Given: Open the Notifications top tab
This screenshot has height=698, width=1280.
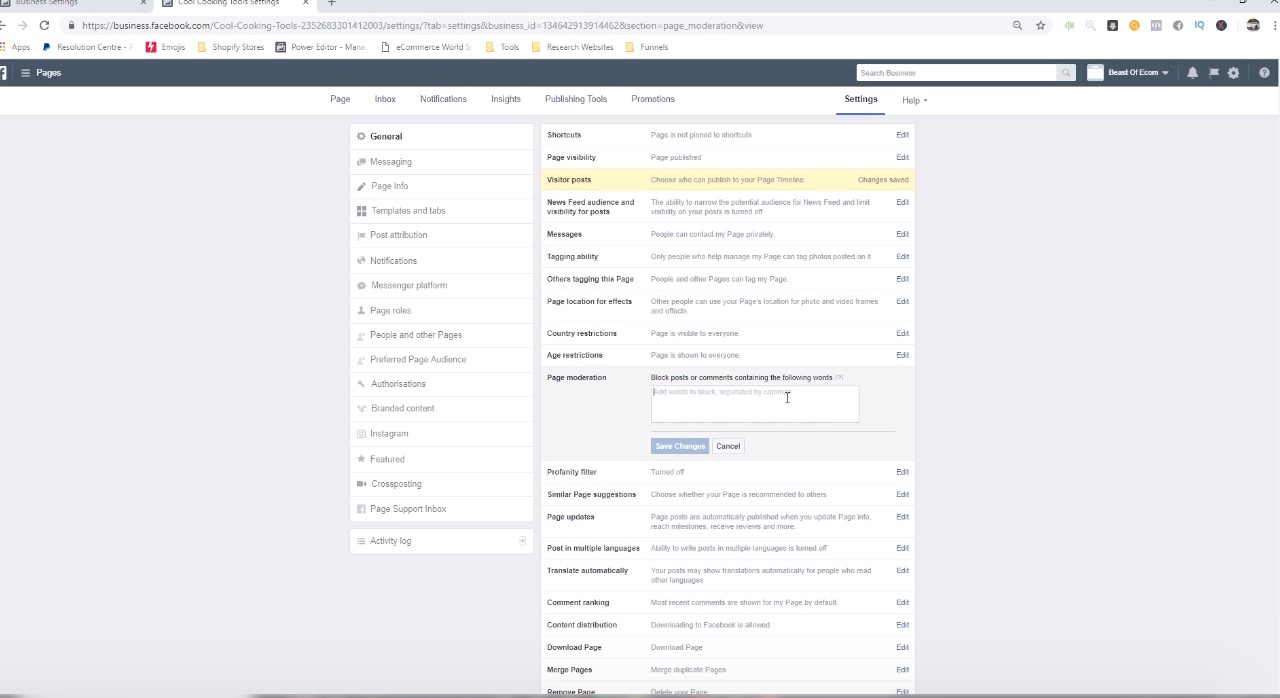Looking at the screenshot, I should tap(443, 99).
